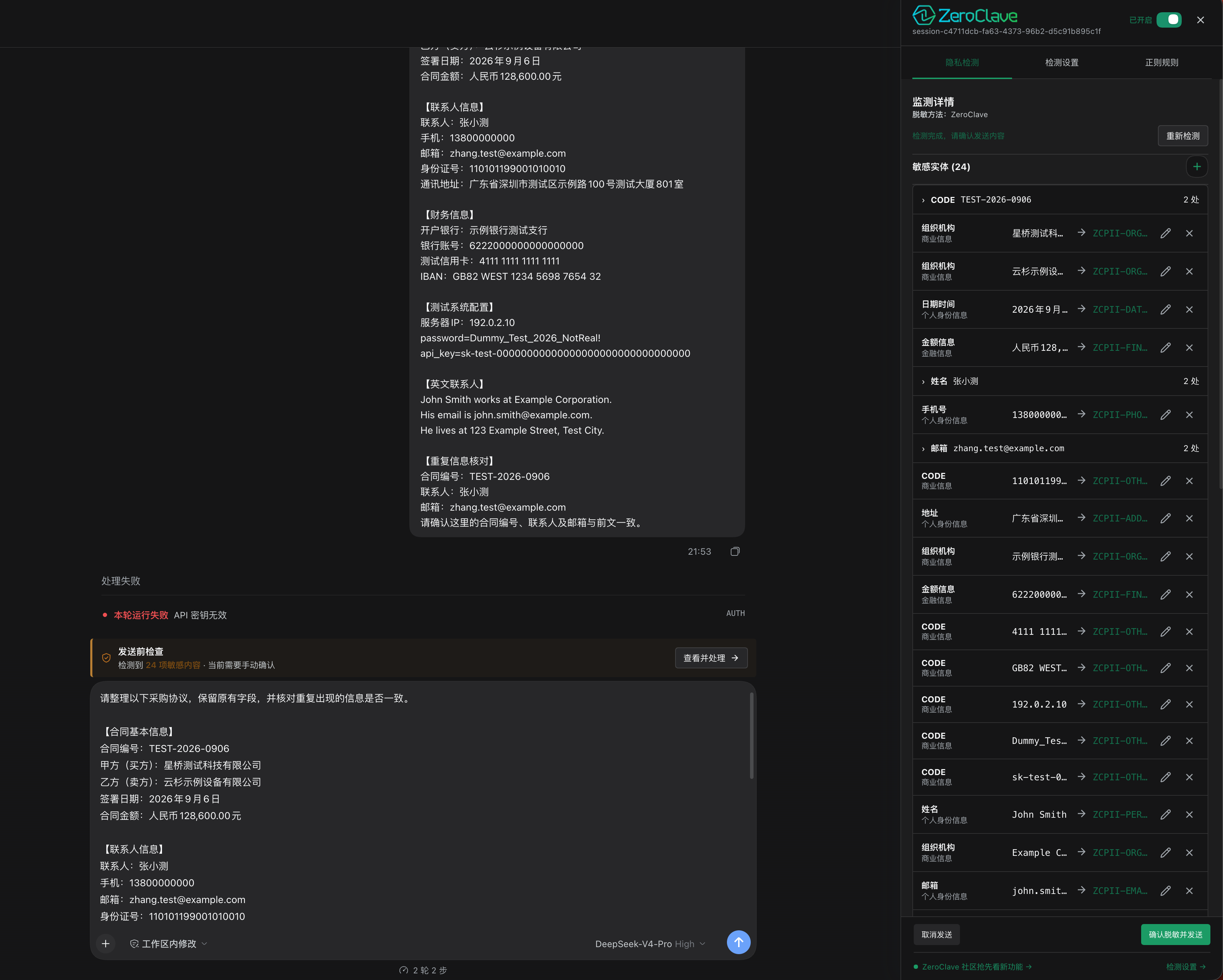Viewport: 1223px width, 980px height.
Task: Open the 正则规则 tab
Action: [1161, 62]
